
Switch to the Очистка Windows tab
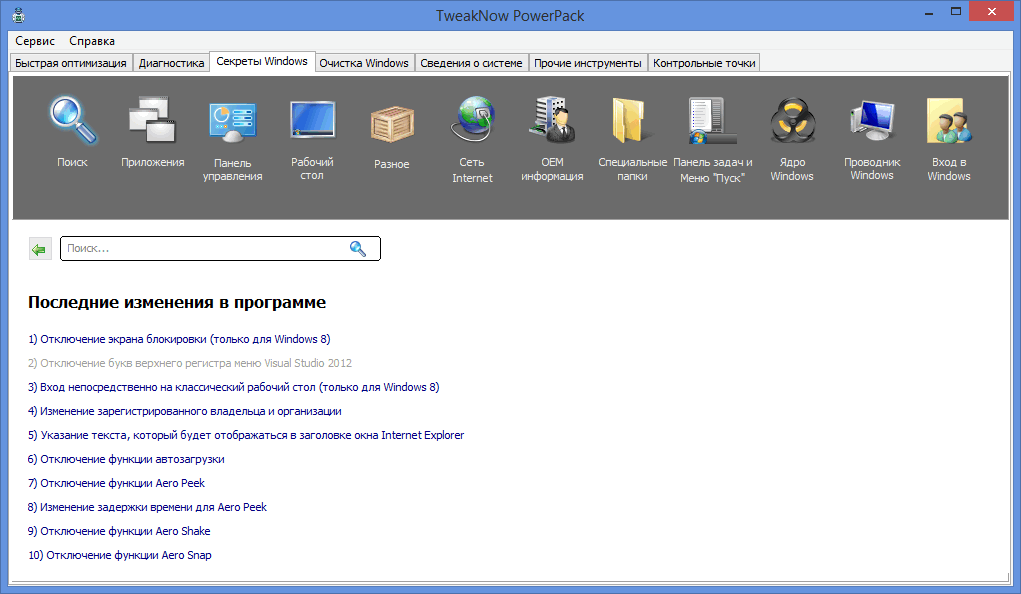pyautogui.click(x=364, y=63)
